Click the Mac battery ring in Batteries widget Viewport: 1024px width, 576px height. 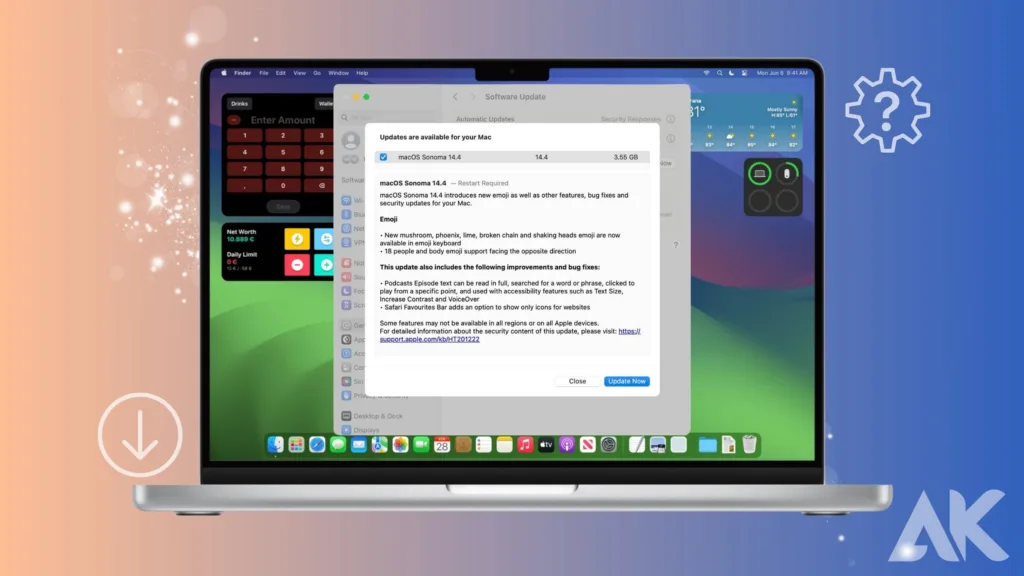click(x=760, y=174)
